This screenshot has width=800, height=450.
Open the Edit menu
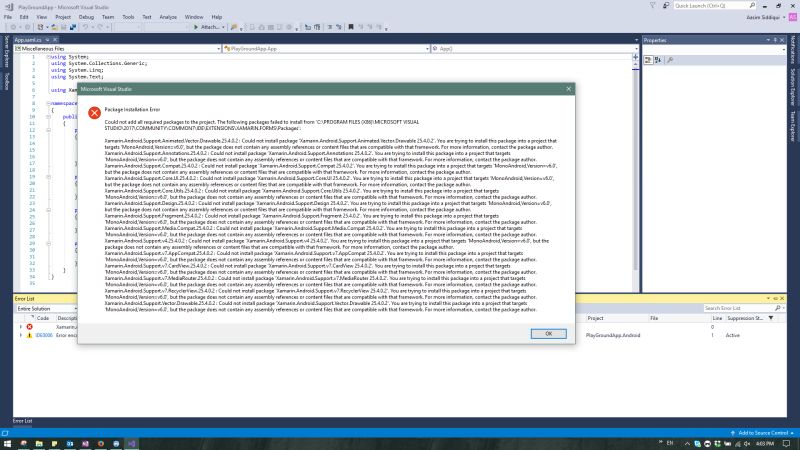point(24,17)
